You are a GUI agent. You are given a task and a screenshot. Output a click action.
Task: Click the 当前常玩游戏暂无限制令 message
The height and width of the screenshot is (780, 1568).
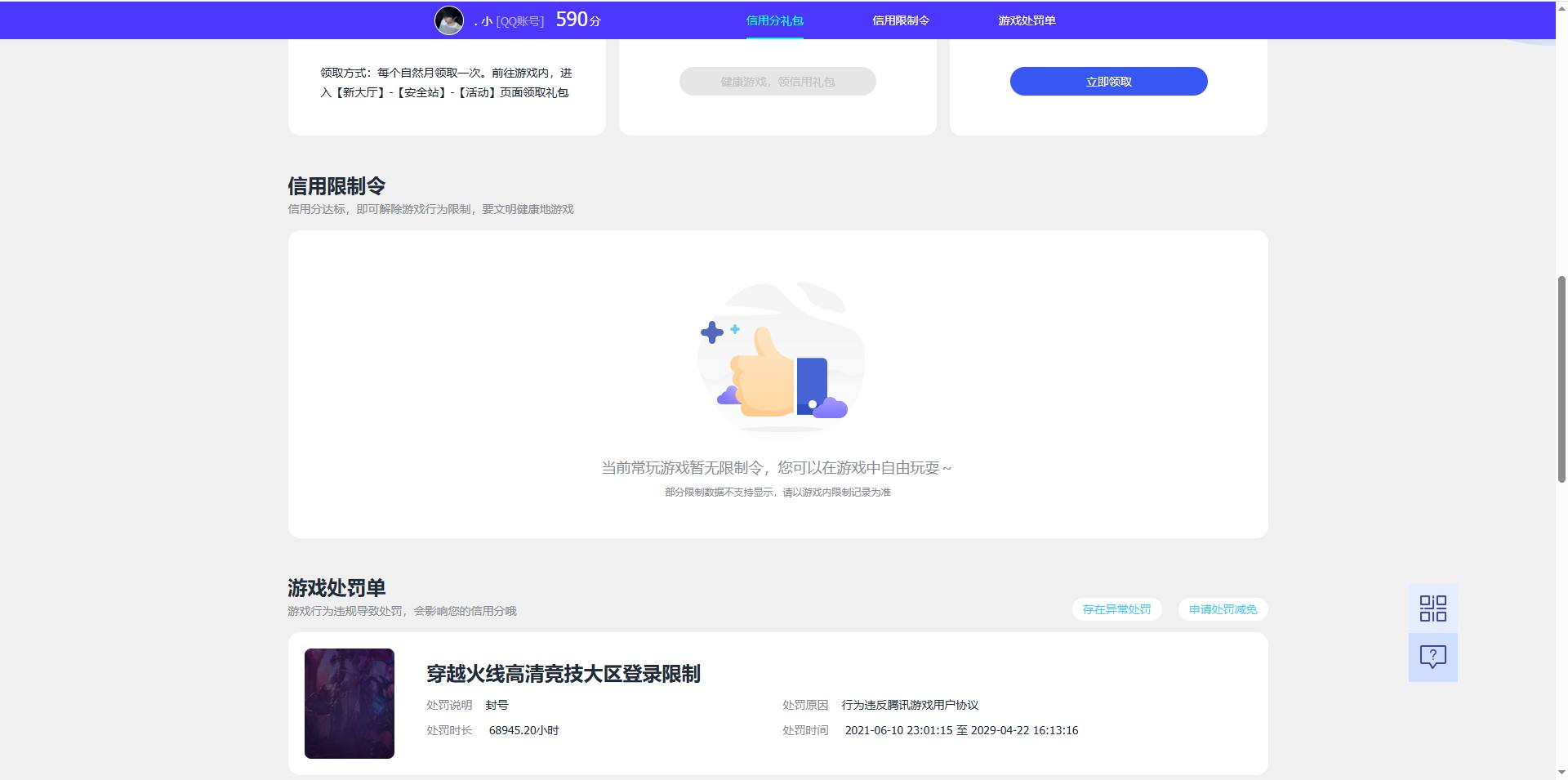point(777,468)
